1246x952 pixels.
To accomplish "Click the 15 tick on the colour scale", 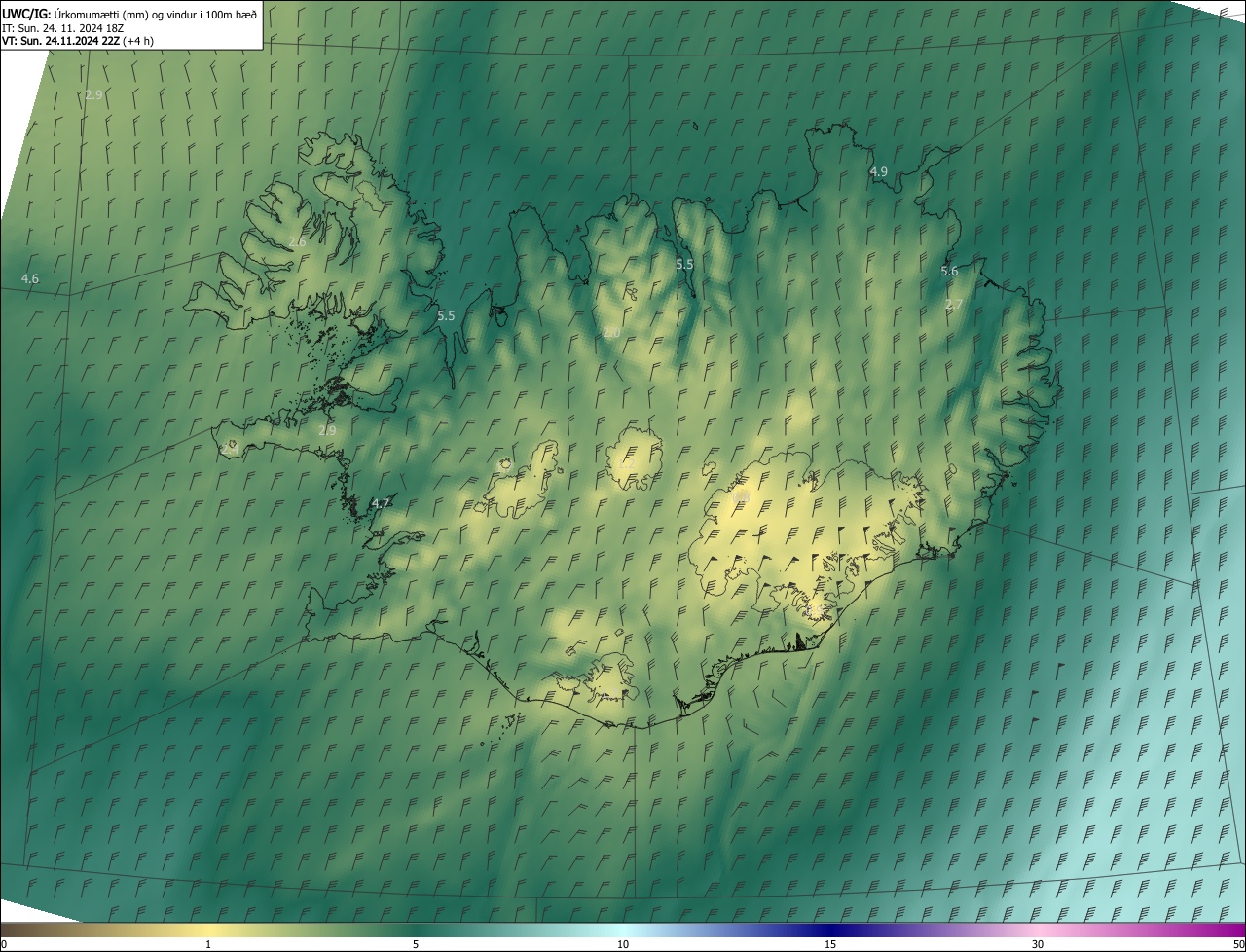I will click(830, 944).
